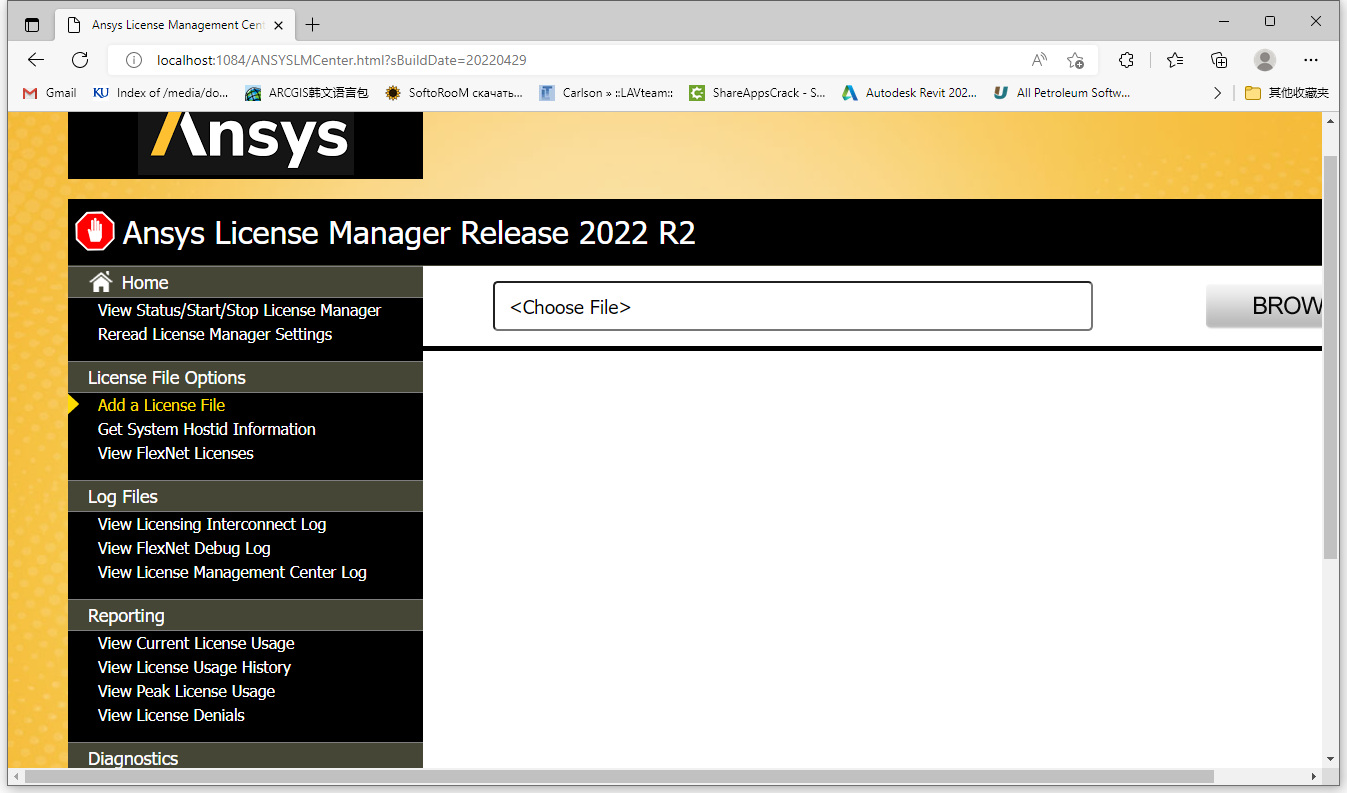
Task: Click the Diagnostics section header
Action: point(245,756)
